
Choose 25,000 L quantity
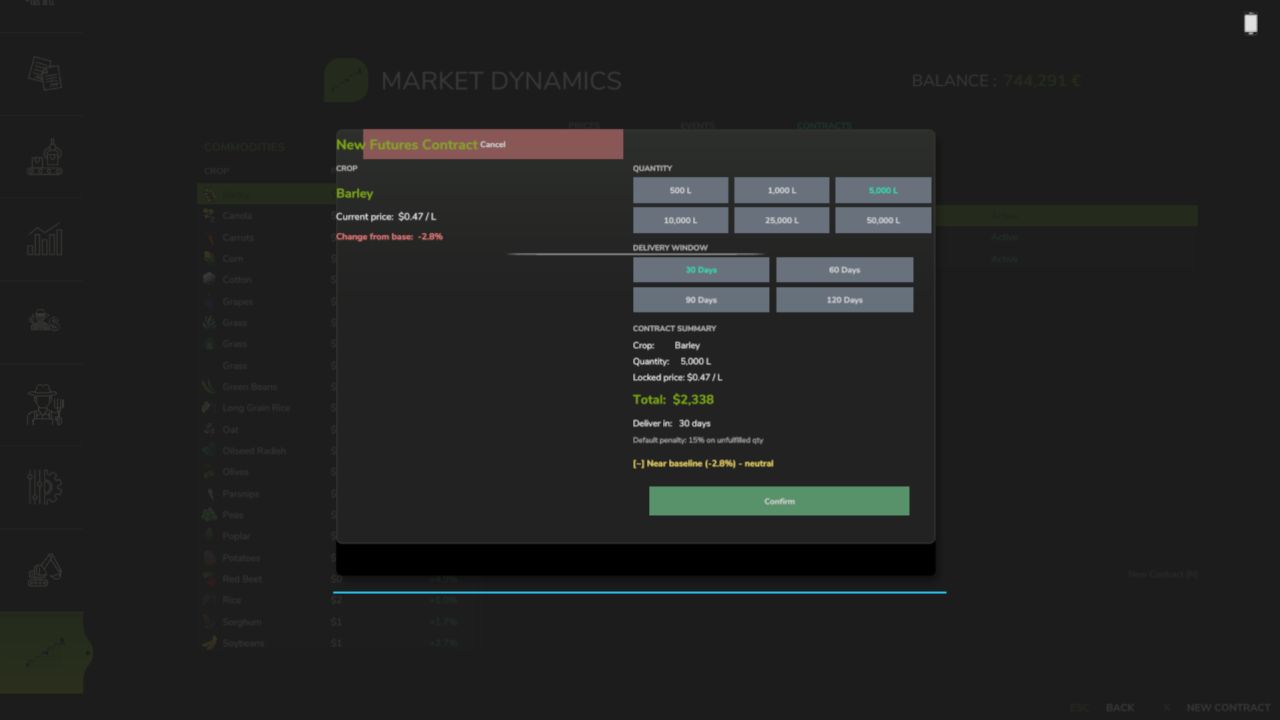[x=781, y=220]
